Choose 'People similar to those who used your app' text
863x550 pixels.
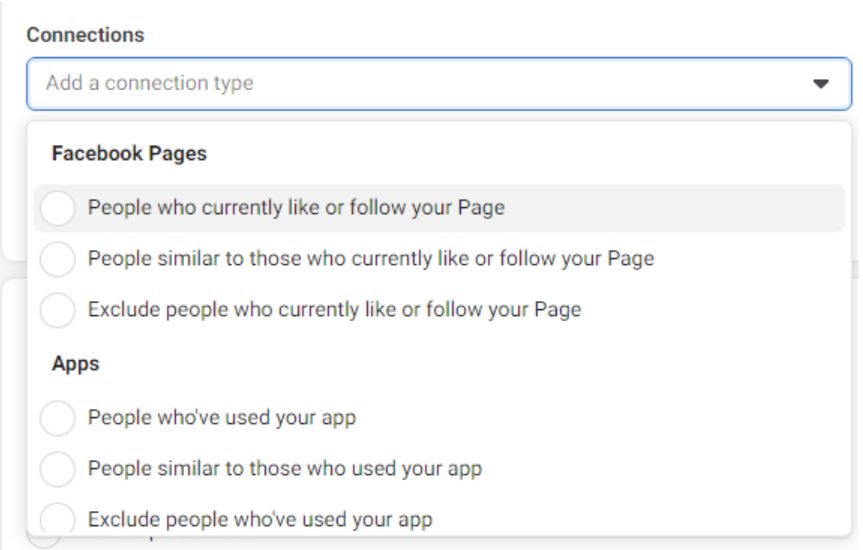(284, 468)
